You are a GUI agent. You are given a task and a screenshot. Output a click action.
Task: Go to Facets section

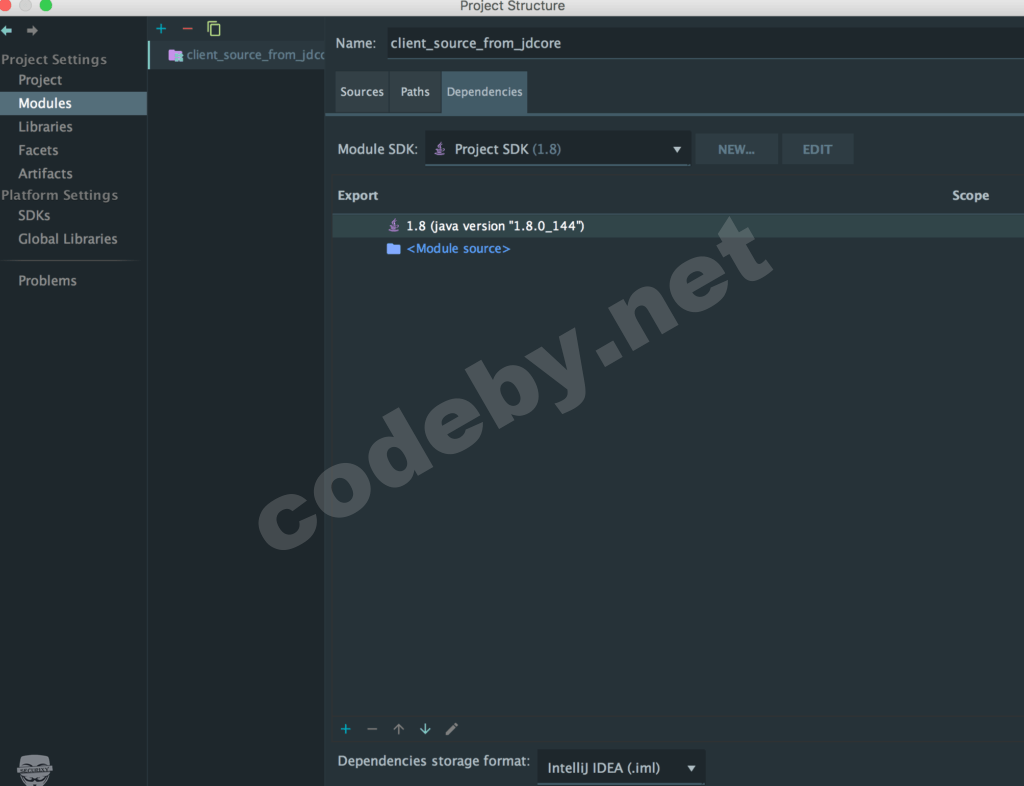coord(38,150)
